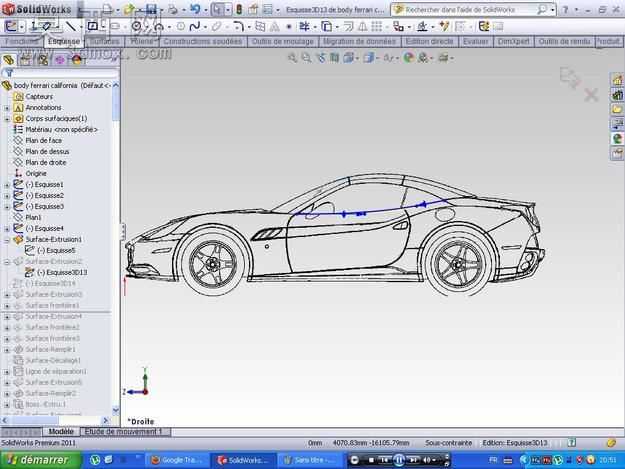Viewport: 625px width, 469px height.
Task: Click the Rebuild traffic light icon
Action: coord(239,9)
